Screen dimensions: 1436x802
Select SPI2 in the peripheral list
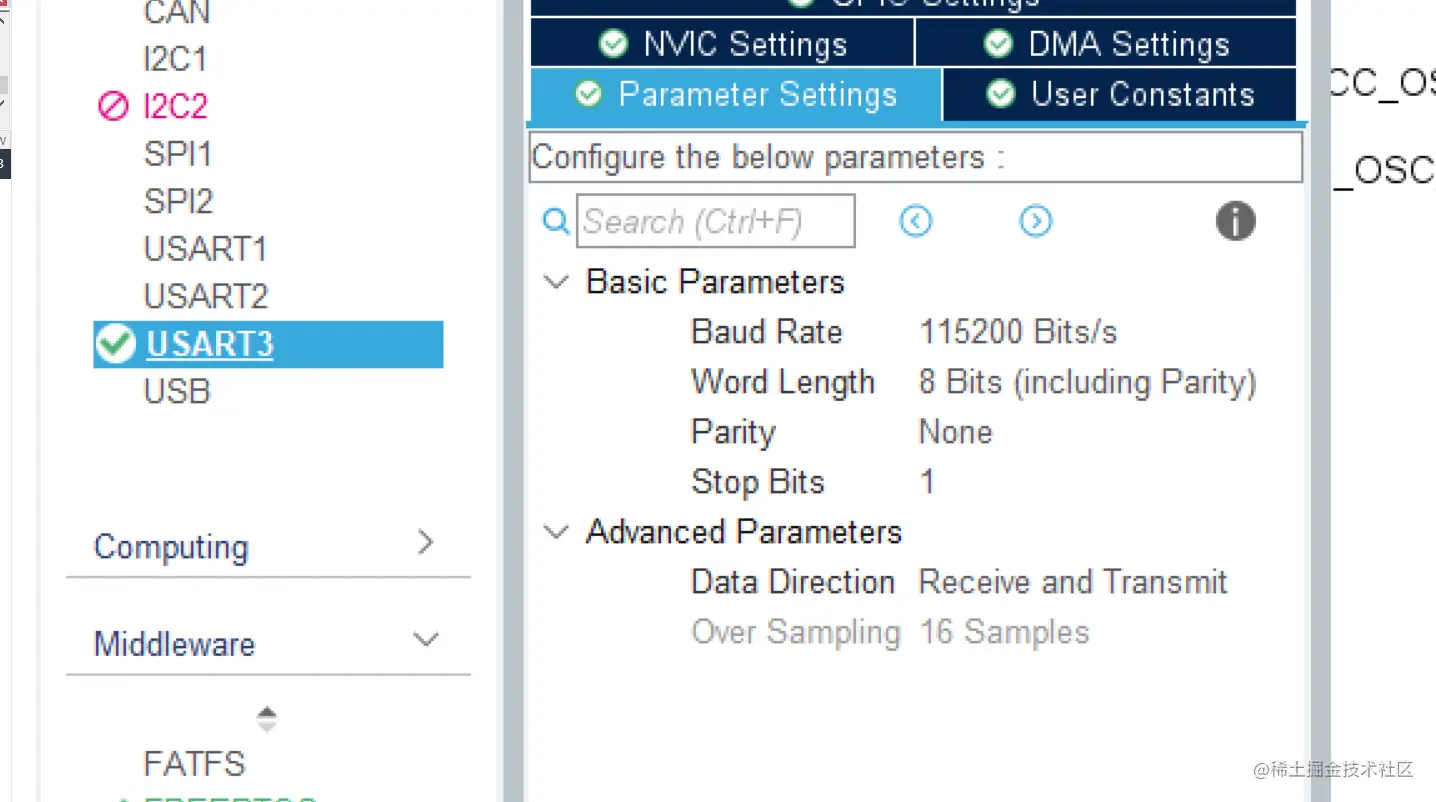pos(179,201)
